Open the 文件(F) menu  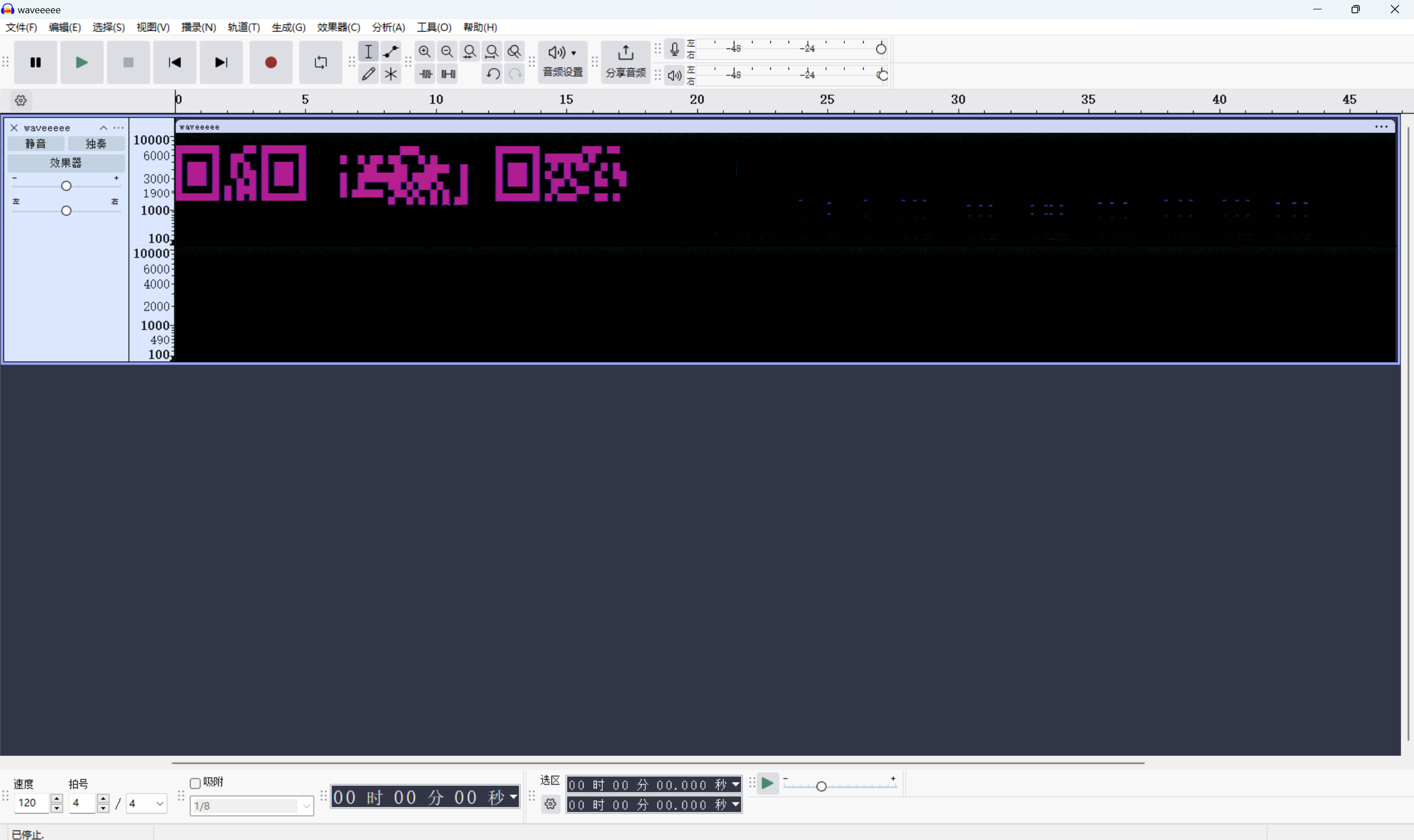pyautogui.click(x=22, y=27)
